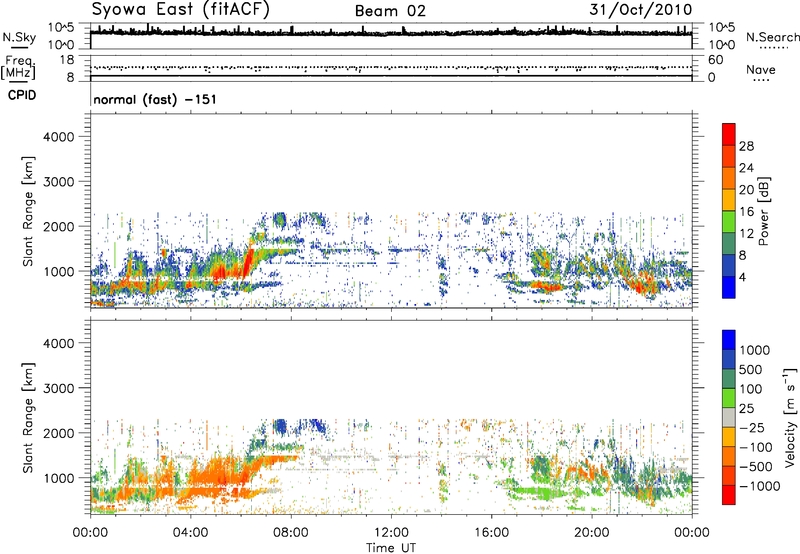
Task: Click 'Slant Range [km]' label of power panel
Action: coord(28,211)
